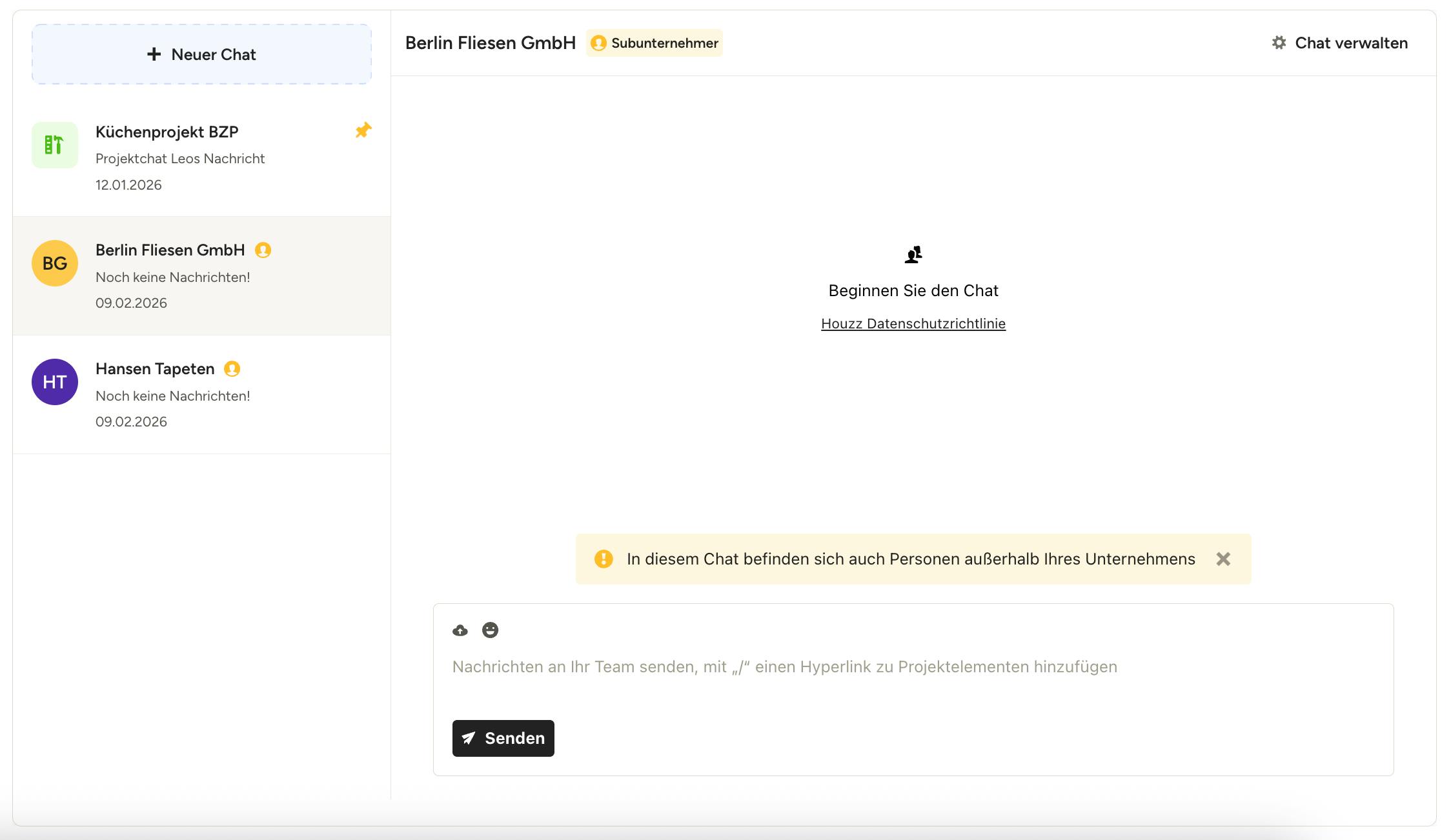Viewport: 1451px width, 840px height.
Task: Open the Küchenprojekt BZP project icon
Action: [x=55, y=145]
